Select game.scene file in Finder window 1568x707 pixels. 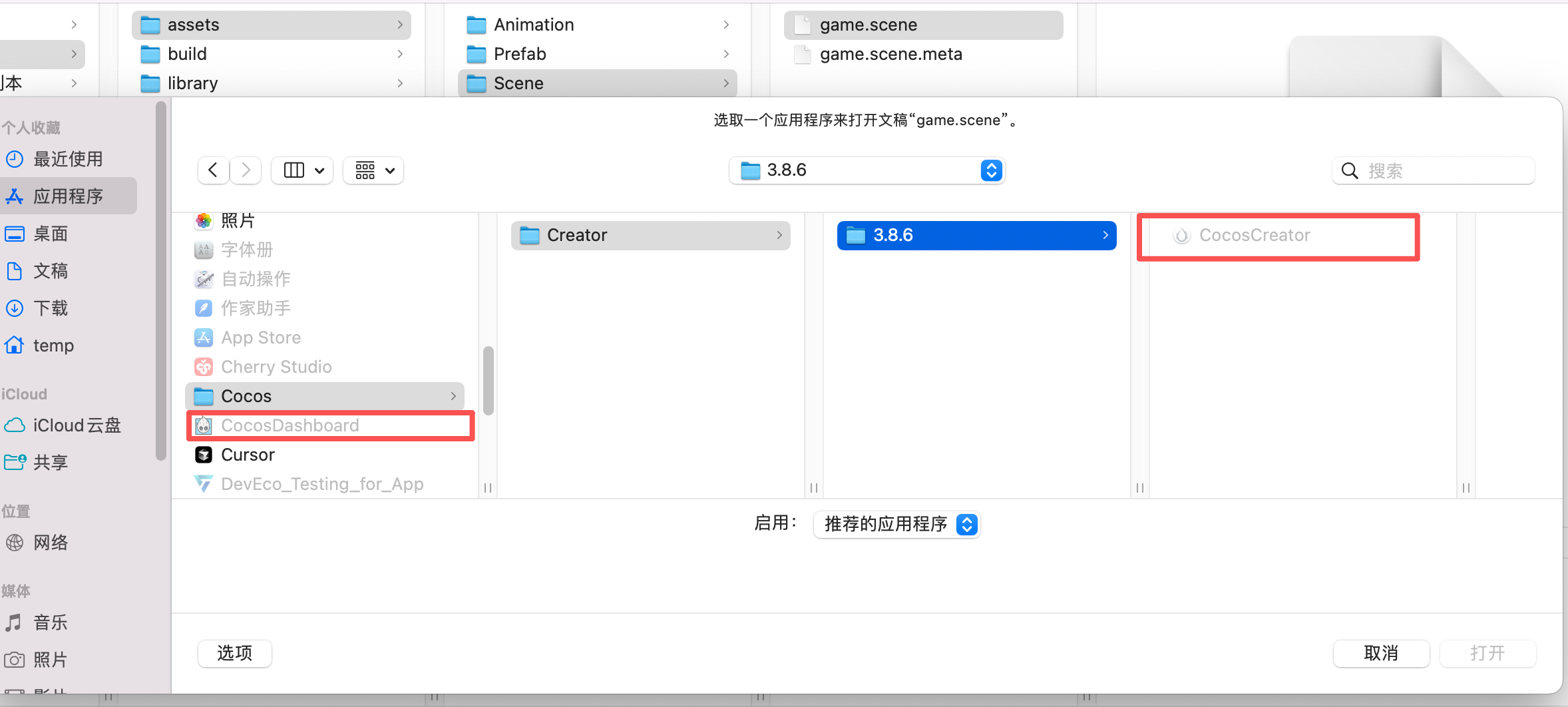924,25
